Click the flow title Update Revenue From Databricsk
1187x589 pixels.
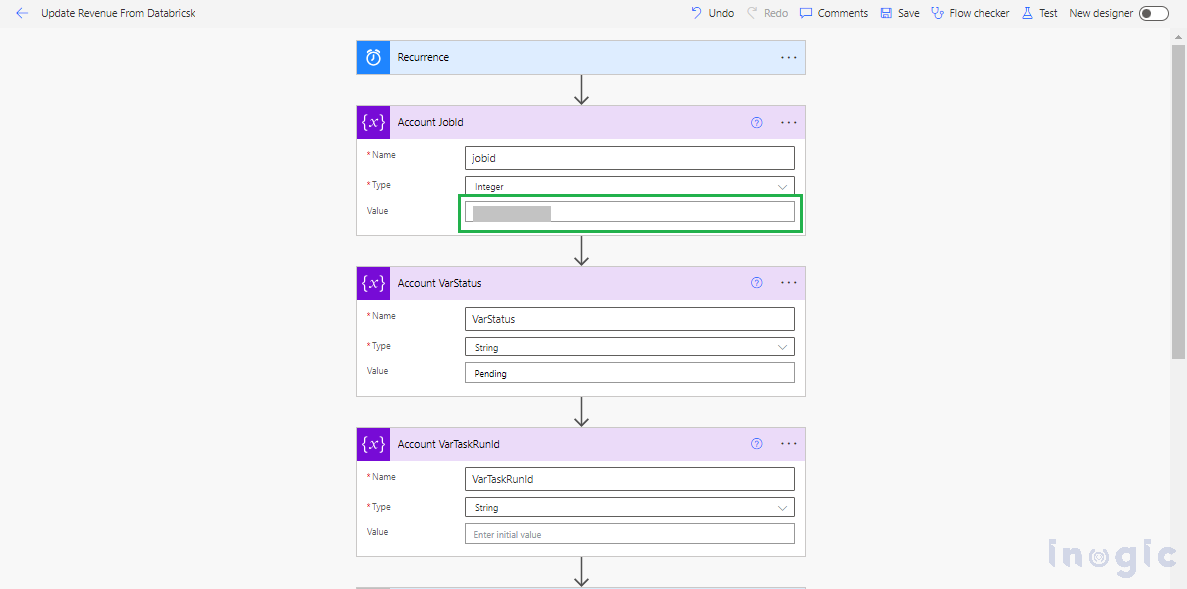click(118, 13)
